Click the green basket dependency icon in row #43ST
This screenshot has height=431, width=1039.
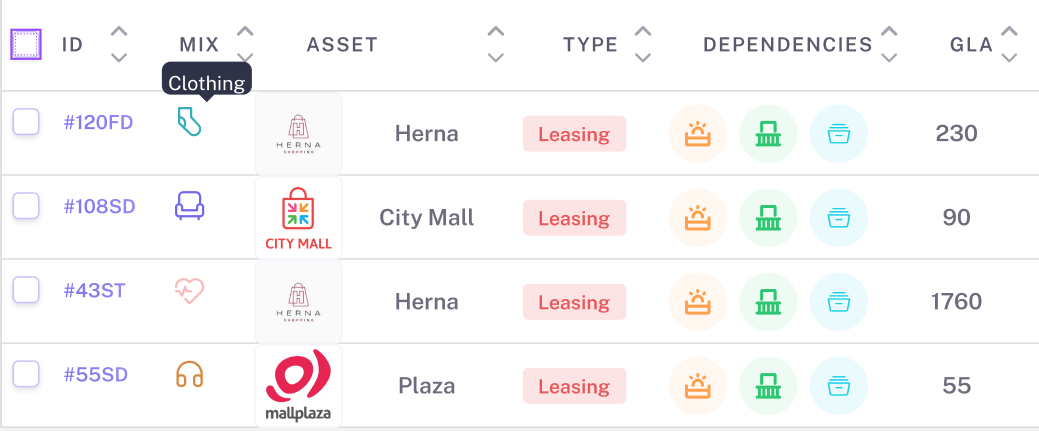(768, 302)
